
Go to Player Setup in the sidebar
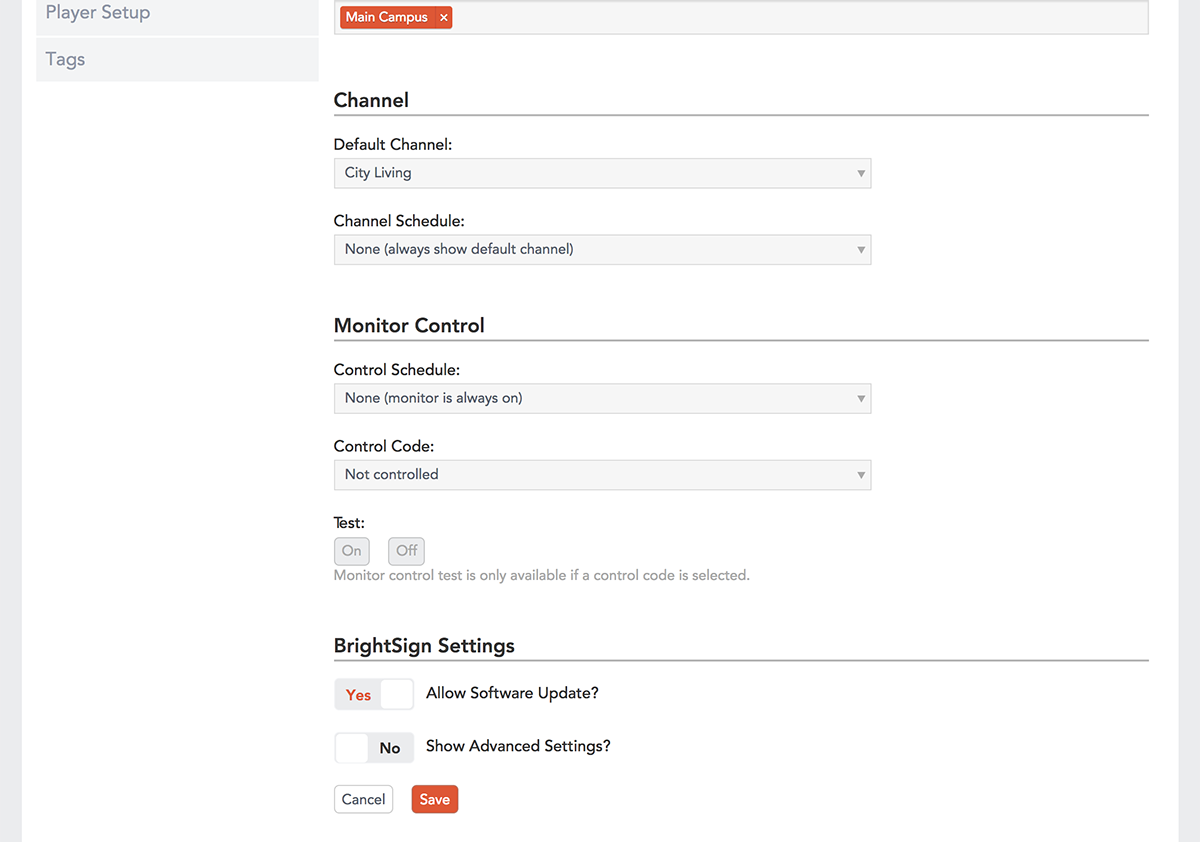pos(98,13)
